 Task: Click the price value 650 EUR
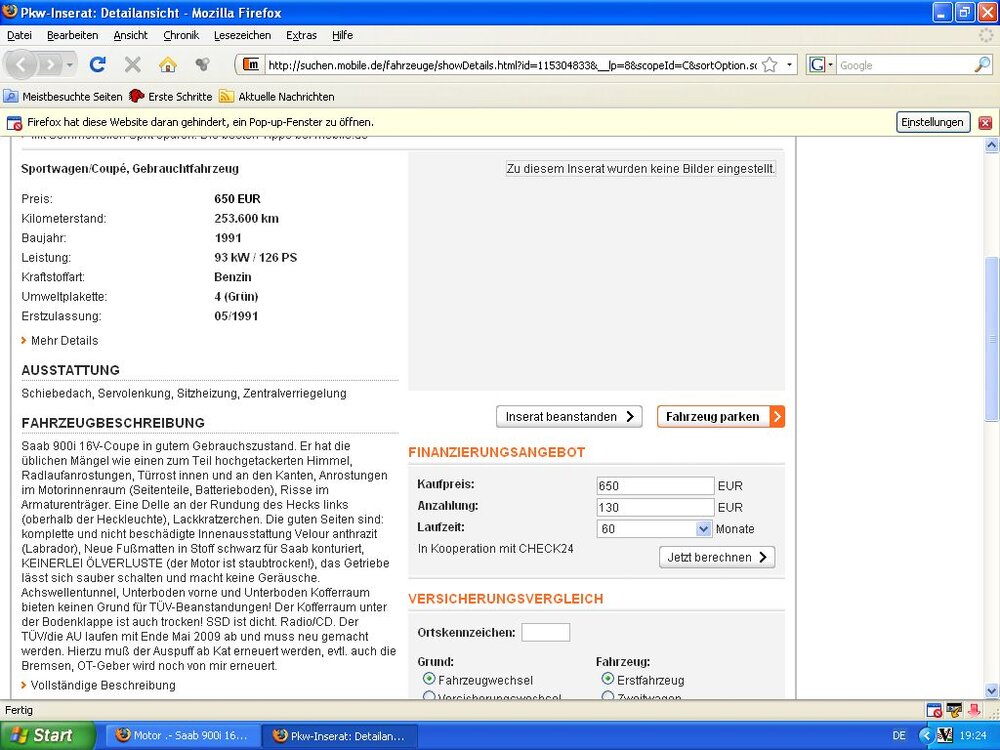click(237, 199)
